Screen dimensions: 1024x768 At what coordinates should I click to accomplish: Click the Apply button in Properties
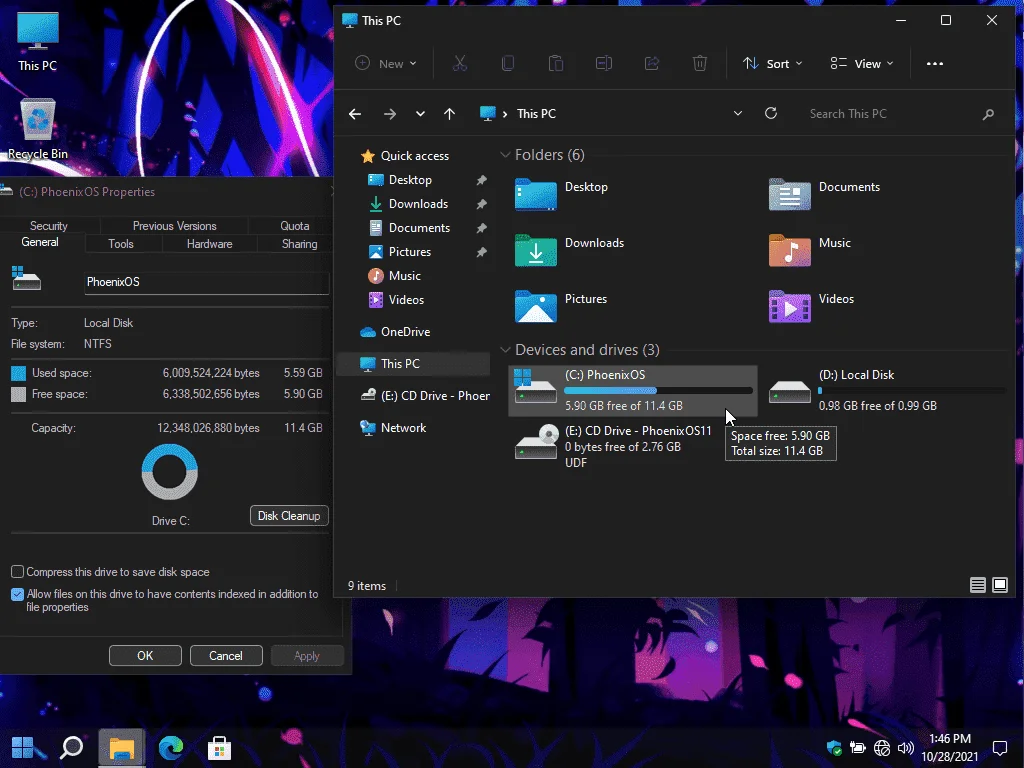point(306,656)
